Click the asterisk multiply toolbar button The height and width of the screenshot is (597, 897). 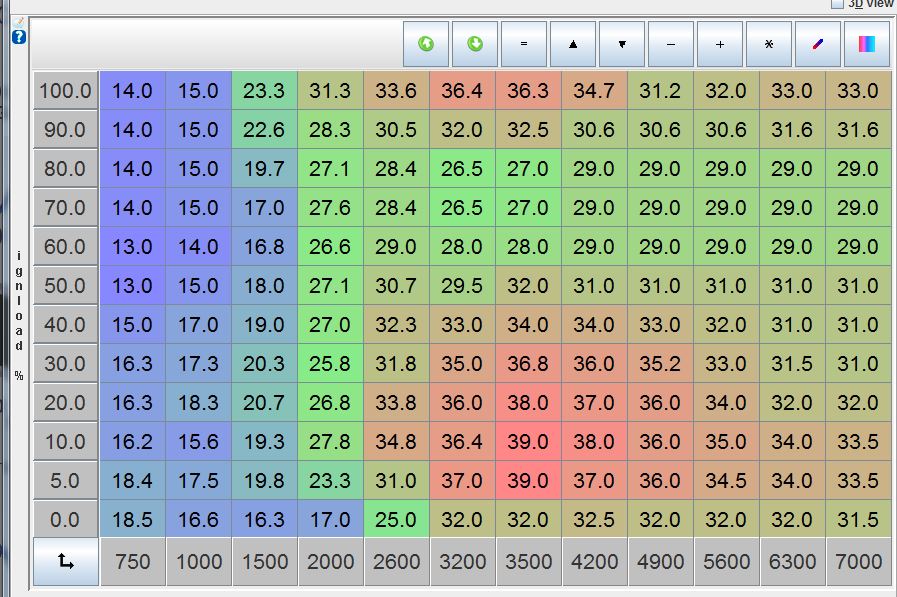click(769, 44)
